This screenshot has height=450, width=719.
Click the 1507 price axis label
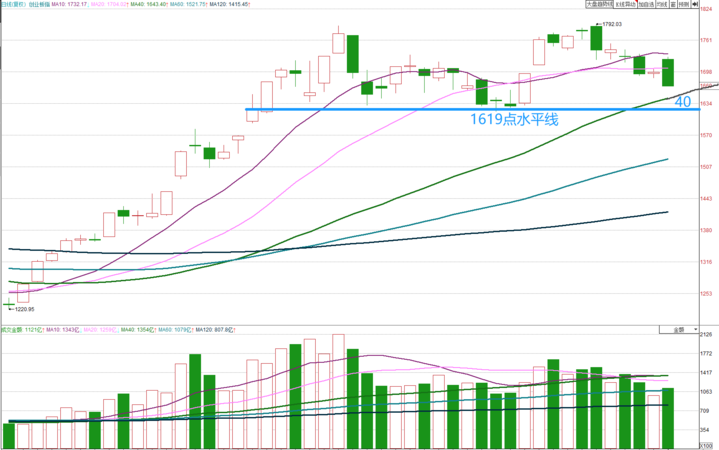(707, 167)
